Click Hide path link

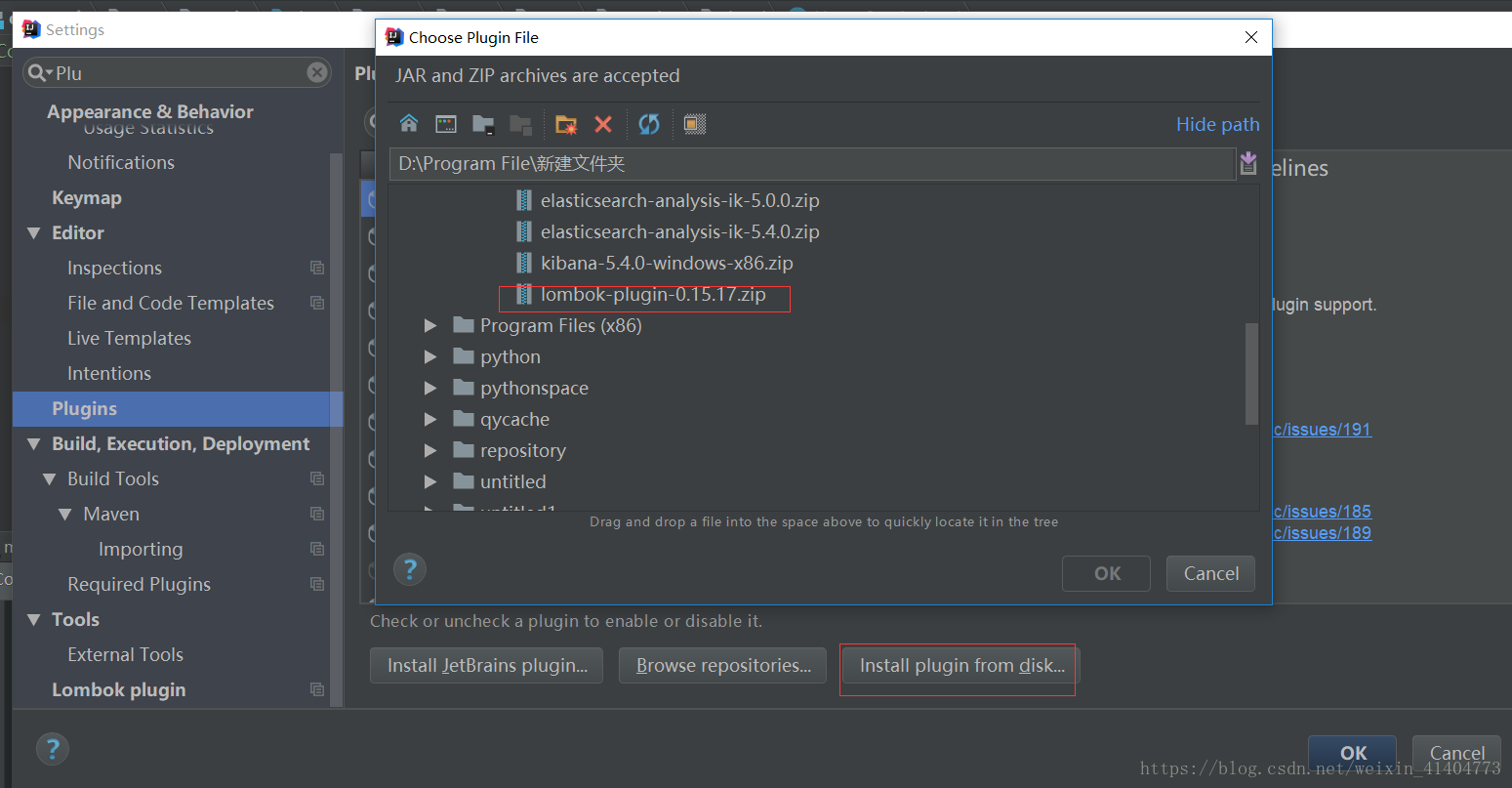(x=1217, y=124)
